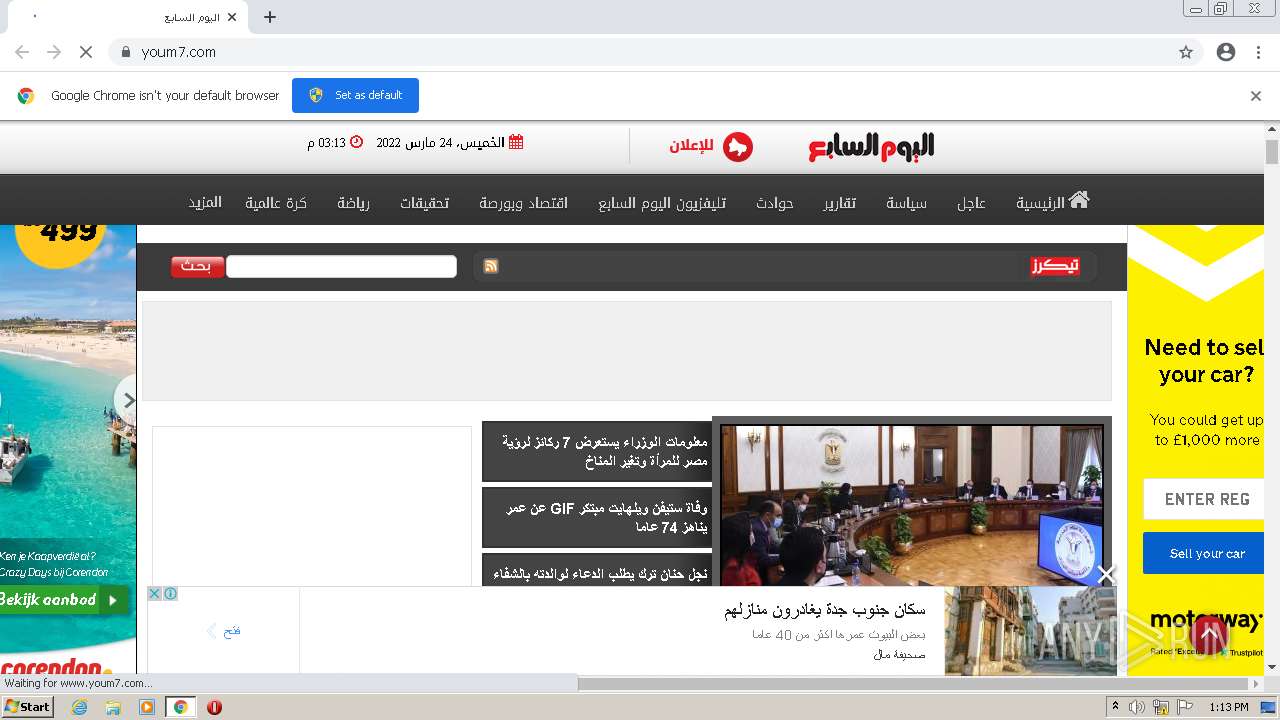This screenshot has width=1280, height=720.
Task: Click the date الخميس، 24 مارس 2022
Action: point(450,142)
